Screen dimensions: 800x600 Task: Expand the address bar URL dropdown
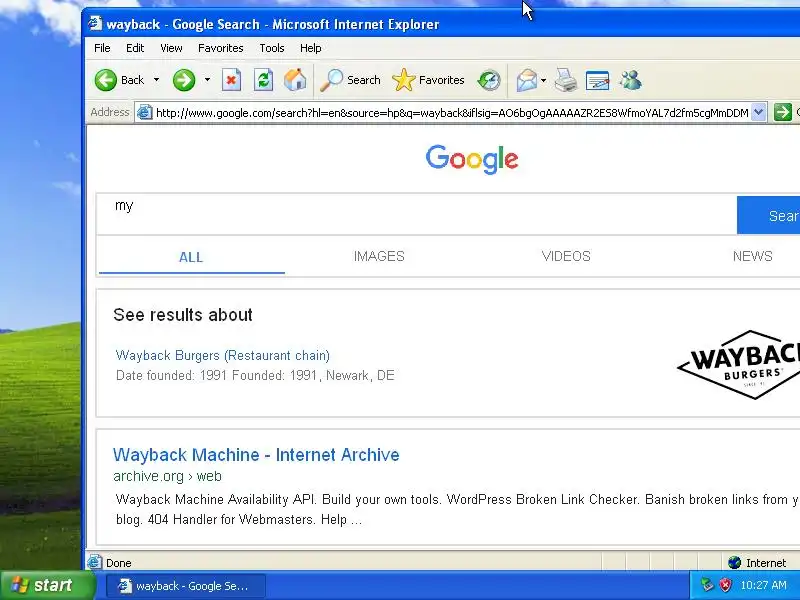pos(759,112)
